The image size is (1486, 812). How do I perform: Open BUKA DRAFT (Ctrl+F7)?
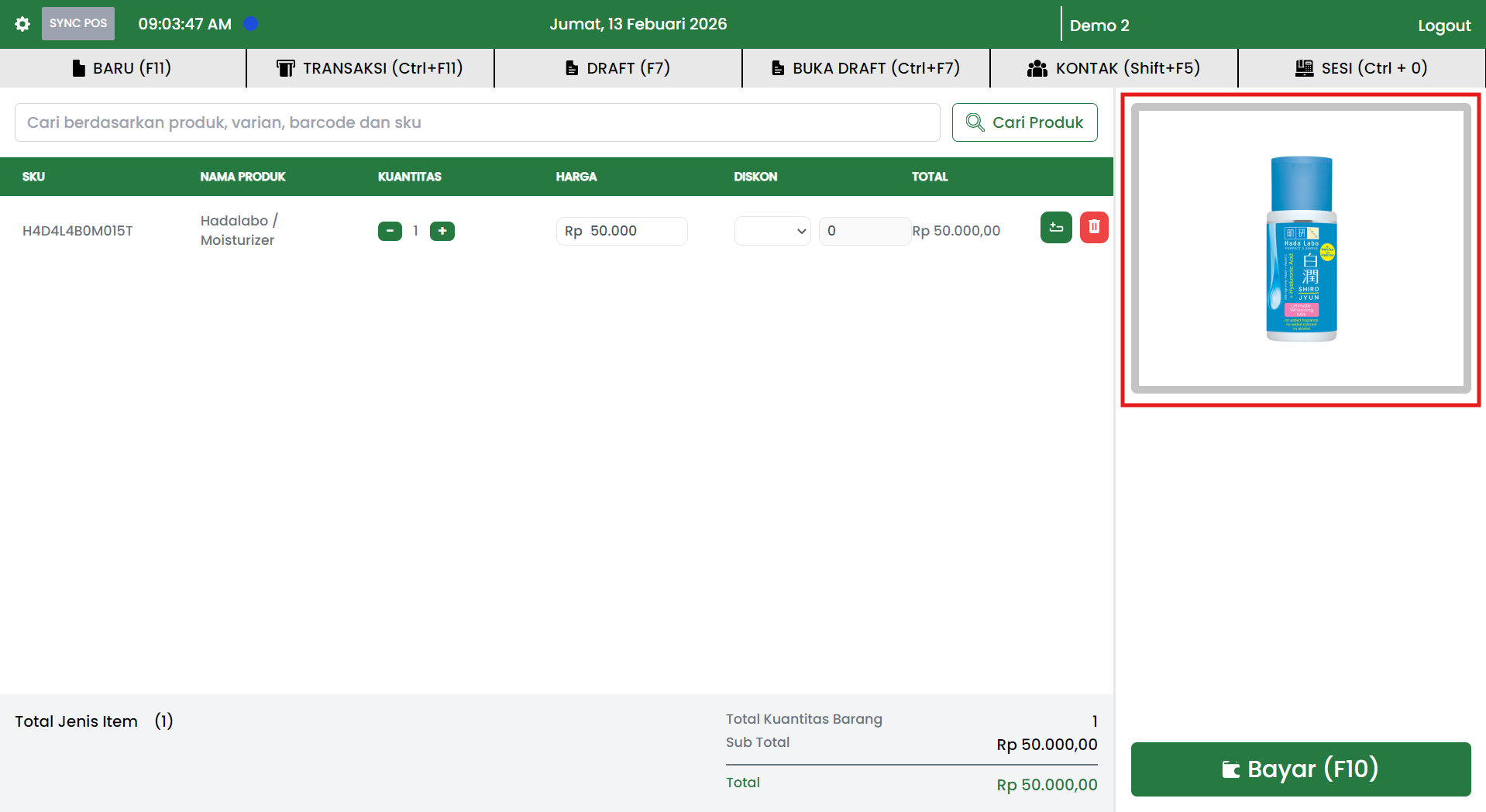(x=866, y=68)
